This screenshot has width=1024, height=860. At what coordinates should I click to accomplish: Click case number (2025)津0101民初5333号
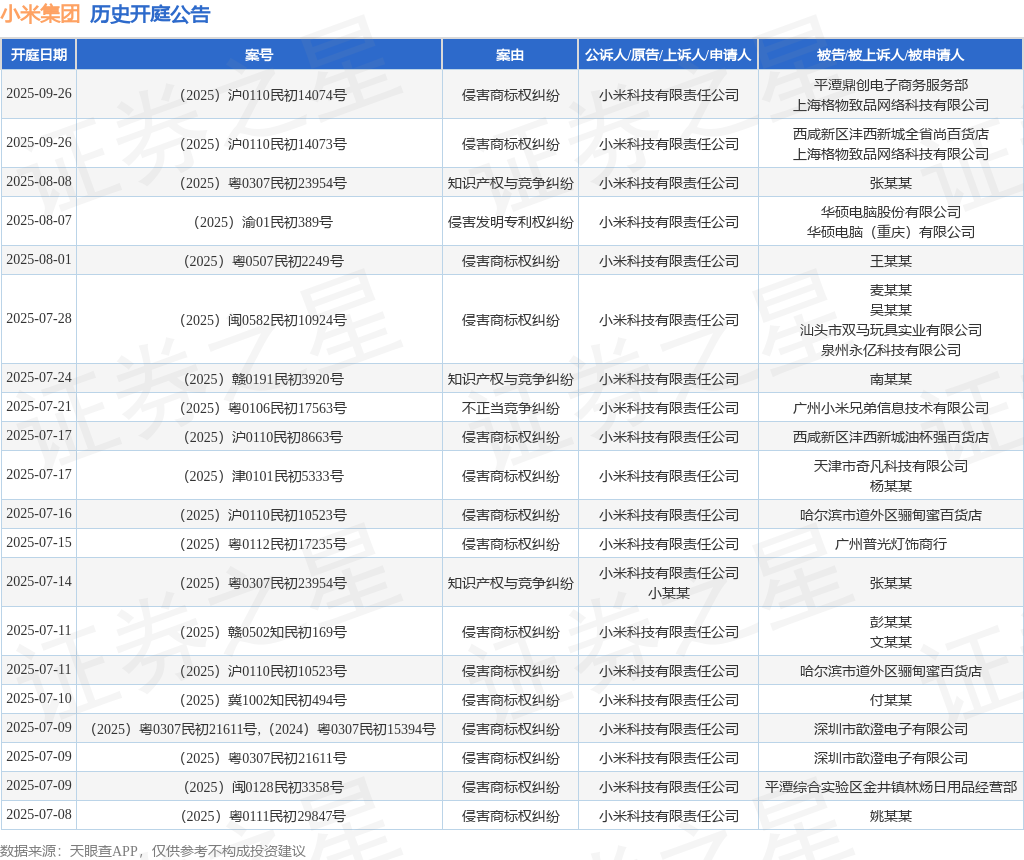pos(263,477)
